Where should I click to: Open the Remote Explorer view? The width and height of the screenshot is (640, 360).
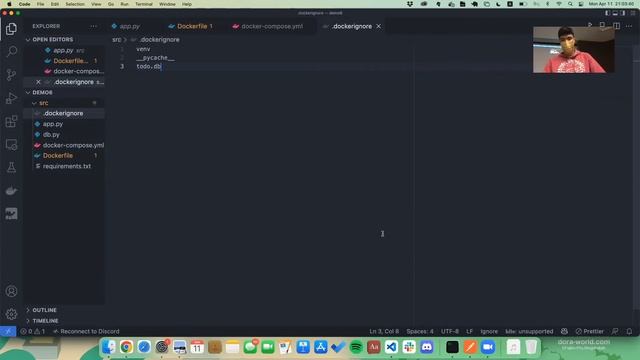11,144
